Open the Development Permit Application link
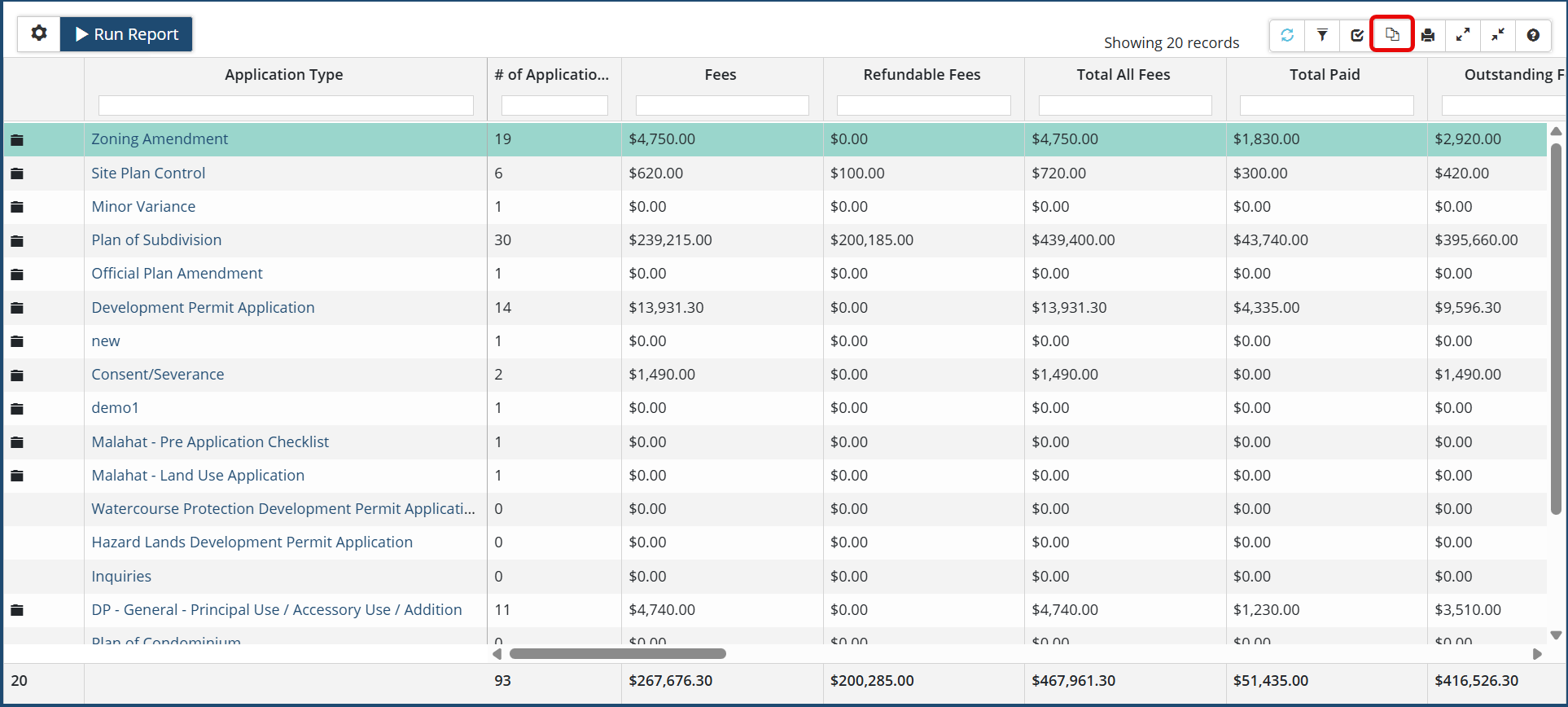Image resolution: width=1568 pixels, height=707 pixels. pos(203,308)
